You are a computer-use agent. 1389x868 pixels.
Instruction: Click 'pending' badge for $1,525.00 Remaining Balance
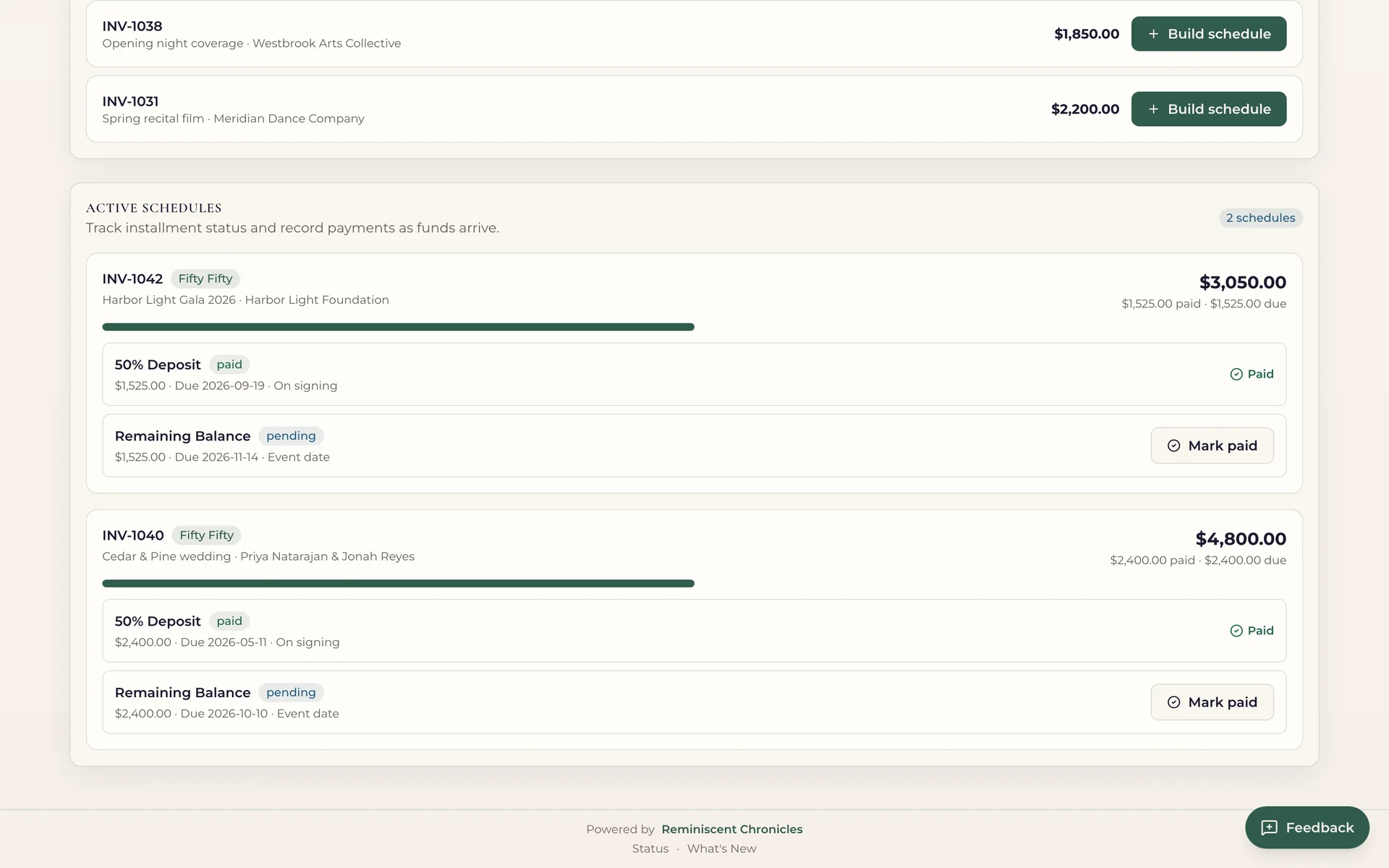pos(291,435)
